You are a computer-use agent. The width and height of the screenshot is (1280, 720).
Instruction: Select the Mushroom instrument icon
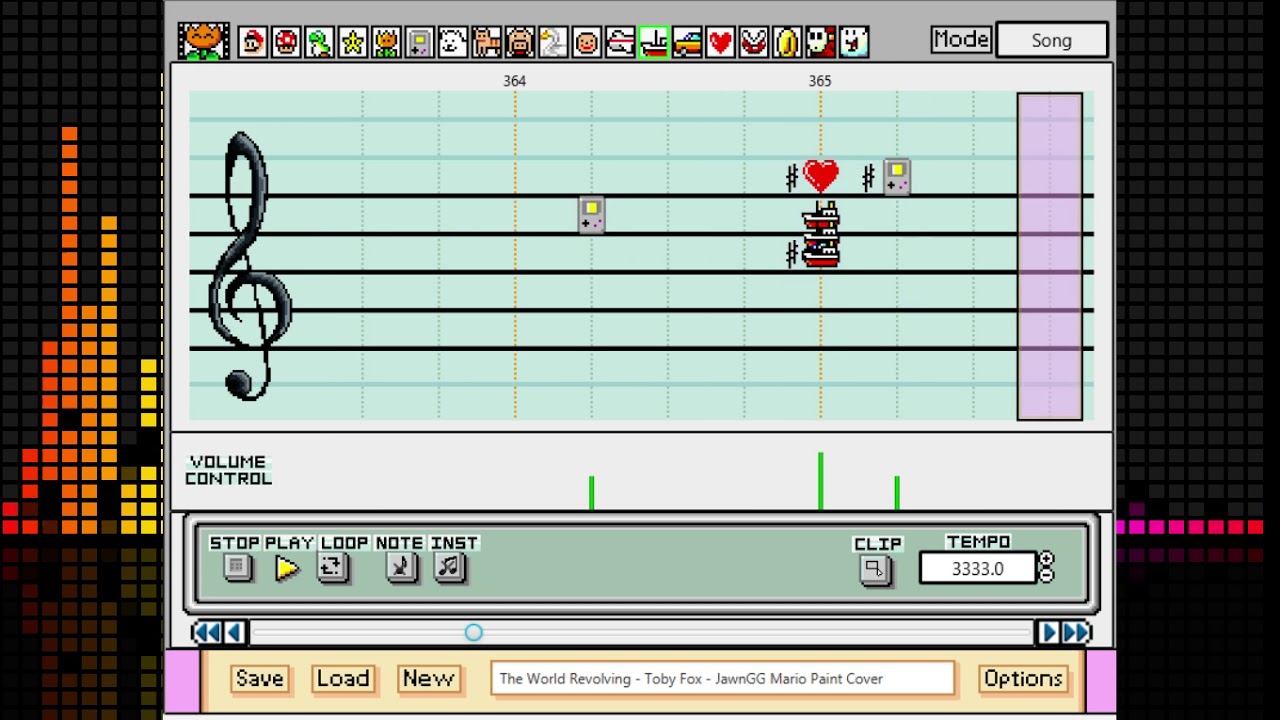pyautogui.click(x=286, y=42)
